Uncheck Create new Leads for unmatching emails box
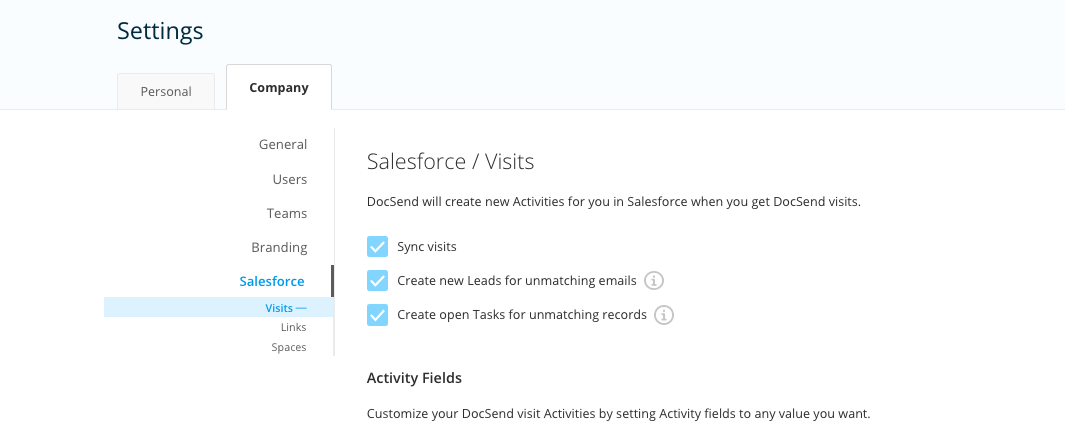Image resolution: width=1065 pixels, height=438 pixels. click(x=377, y=280)
